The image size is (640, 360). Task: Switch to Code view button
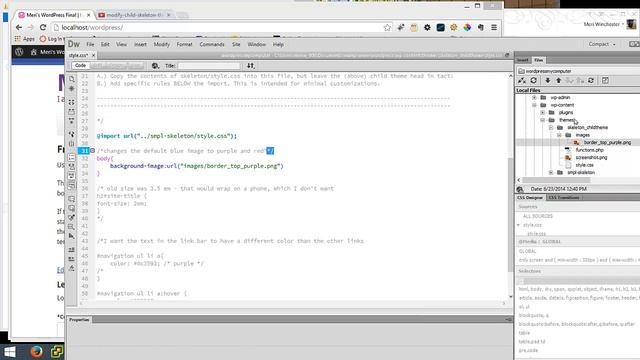pyautogui.click(x=80, y=66)
